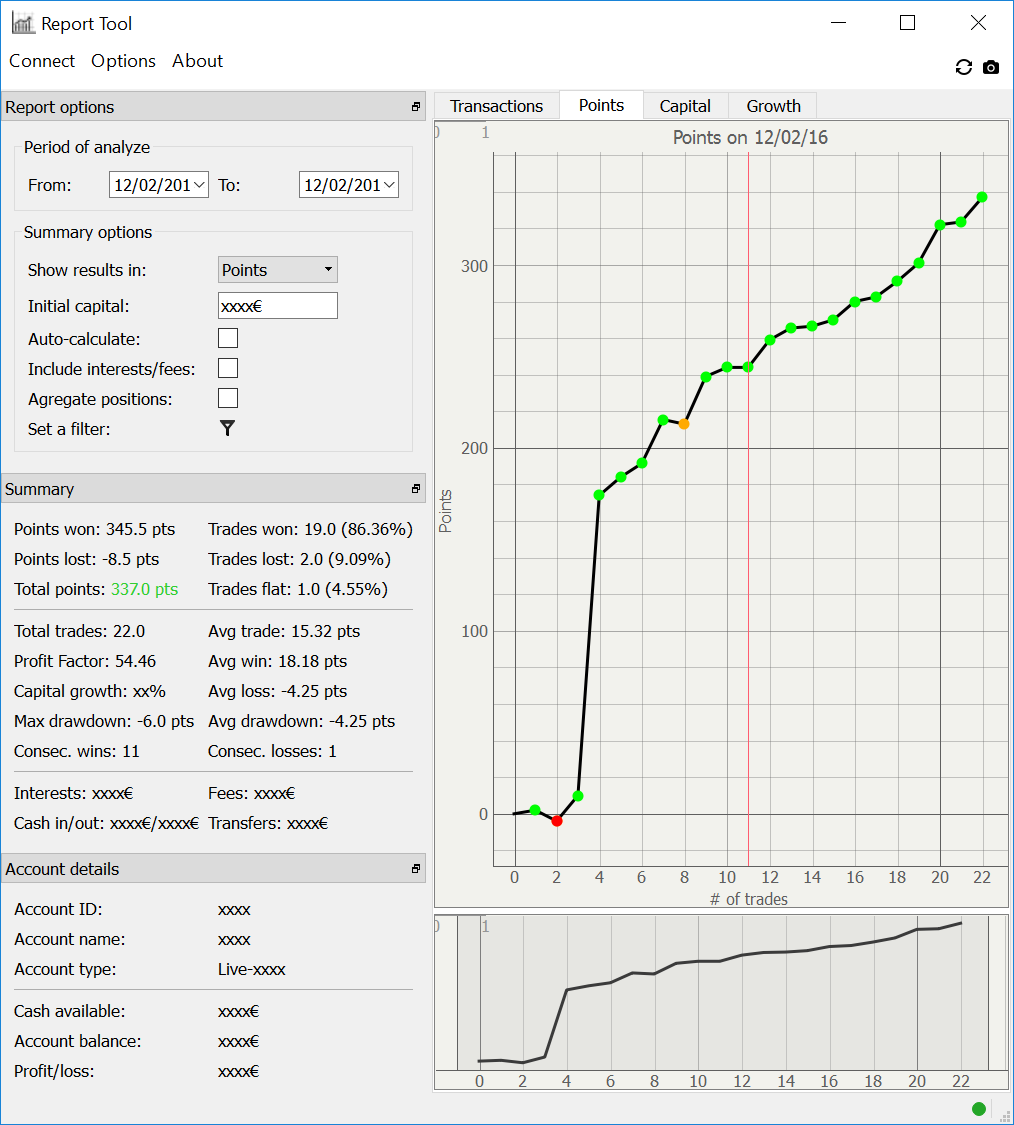The height and width of the screenshot is (1125, 1014).
Task: Click the red losing trade point on chart
Action: click(557, 821)
